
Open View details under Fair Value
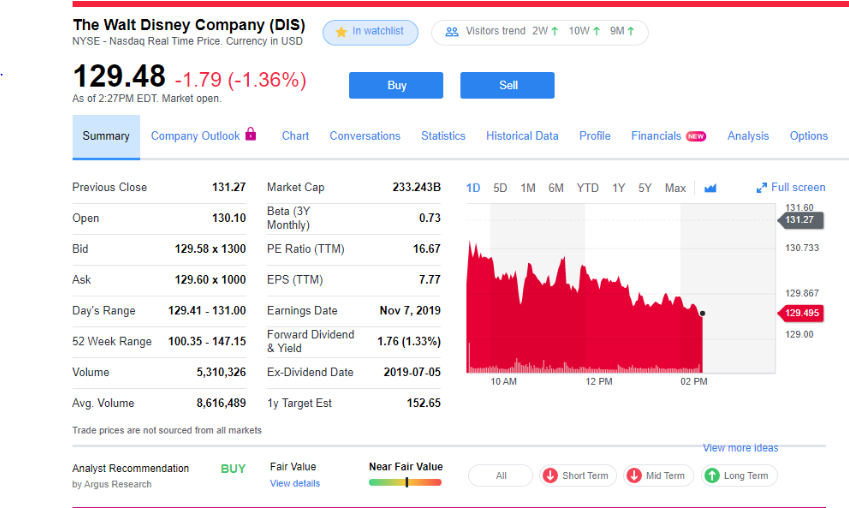(x=295, y=483)
